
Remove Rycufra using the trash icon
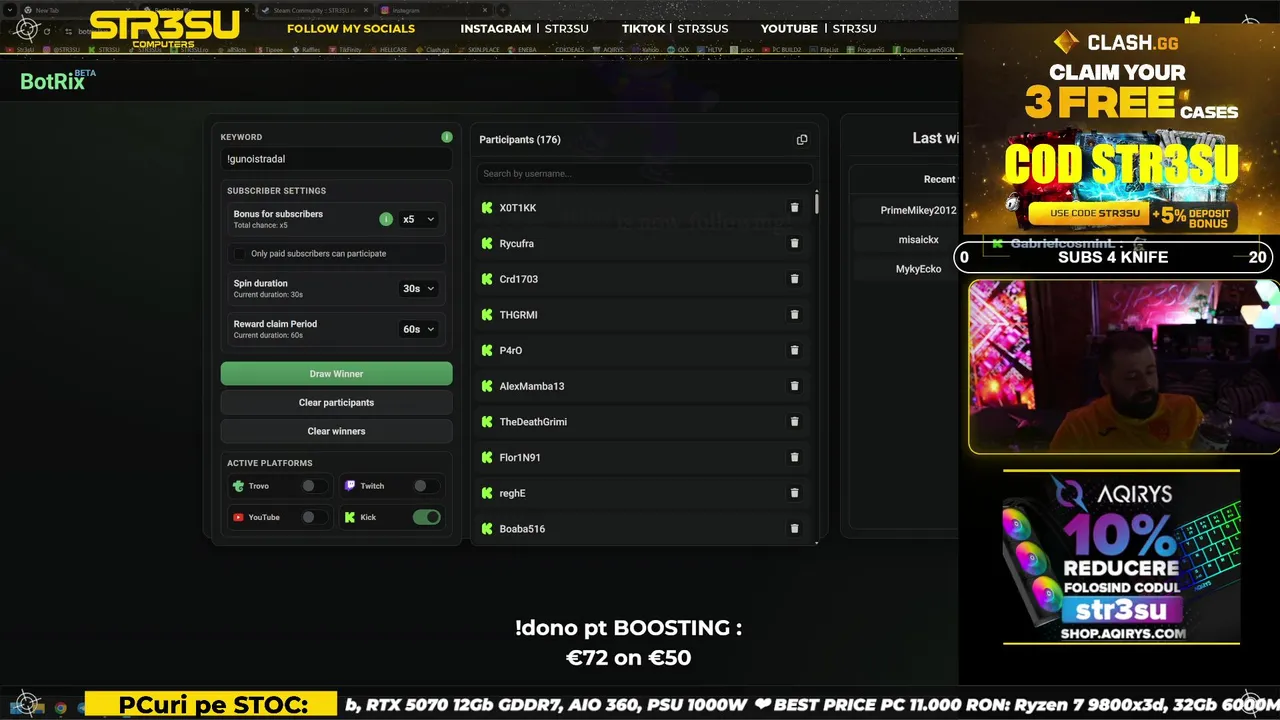tap(794, 243)
